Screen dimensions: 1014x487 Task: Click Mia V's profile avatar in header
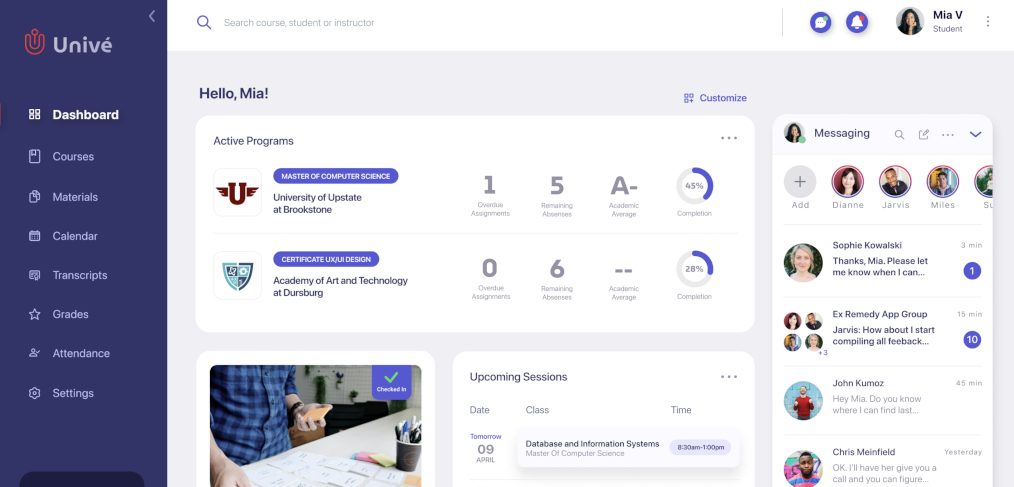pyautogui.click(x=909, y=21)
